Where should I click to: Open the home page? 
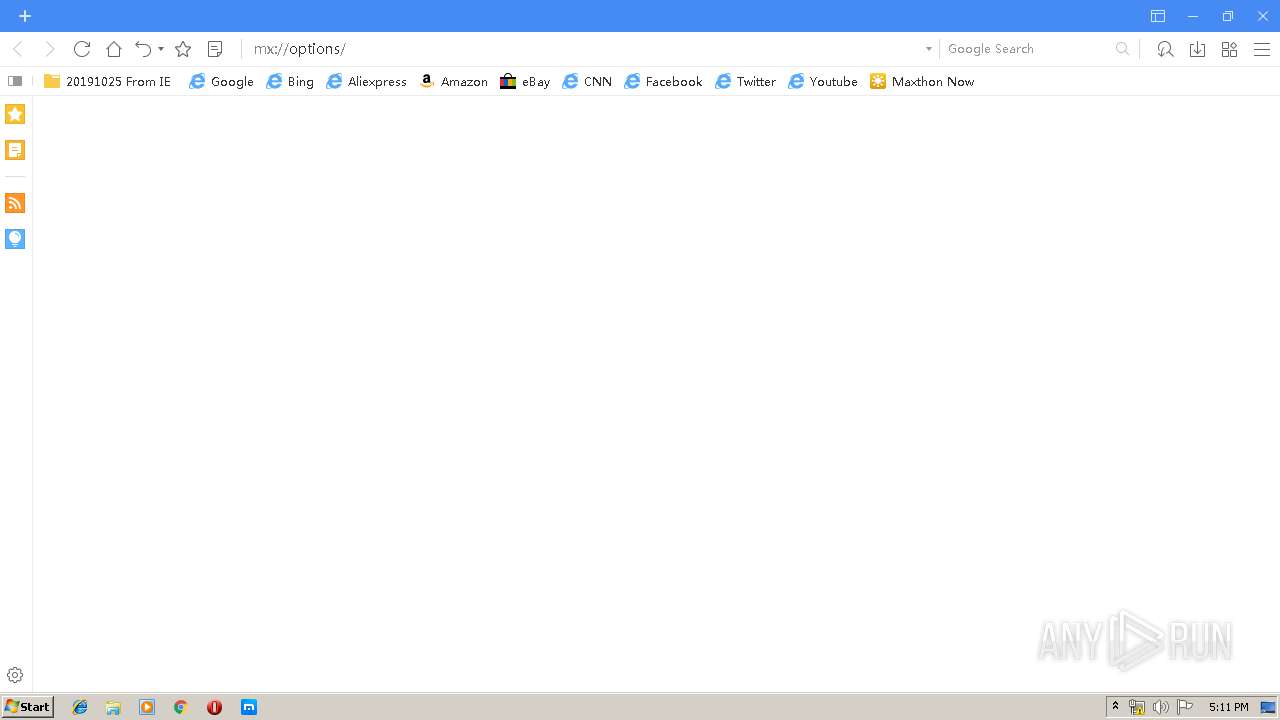pos(114,49)
